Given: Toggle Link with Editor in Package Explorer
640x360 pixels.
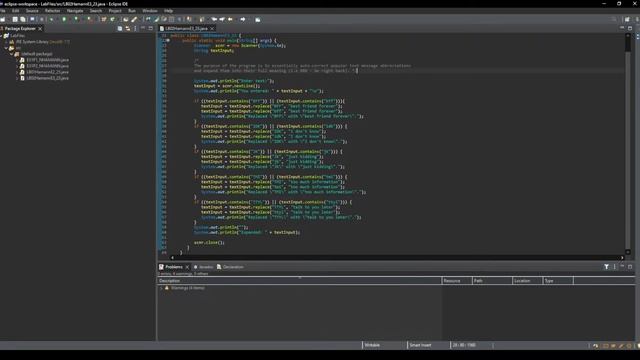Looking at the screenshot, I should pyautogui.click(x=128, y=29).
